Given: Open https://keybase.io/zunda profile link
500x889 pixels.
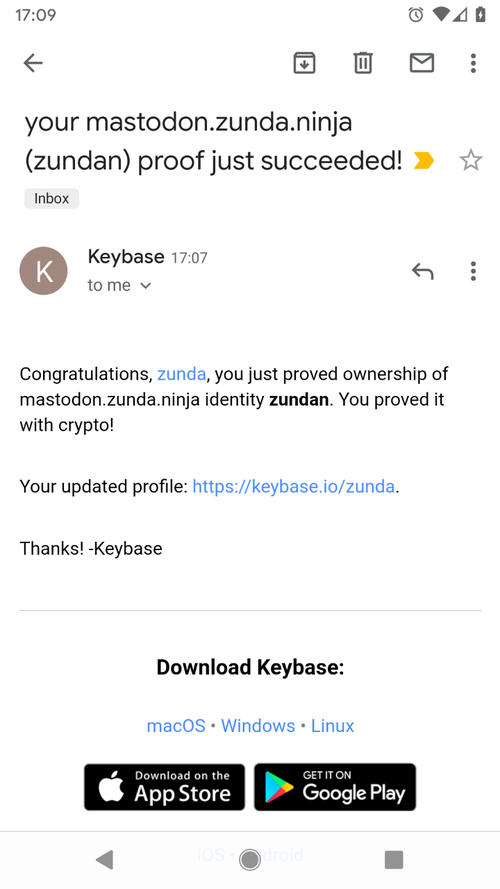Looking at the screenshot, I should point(294,486).
